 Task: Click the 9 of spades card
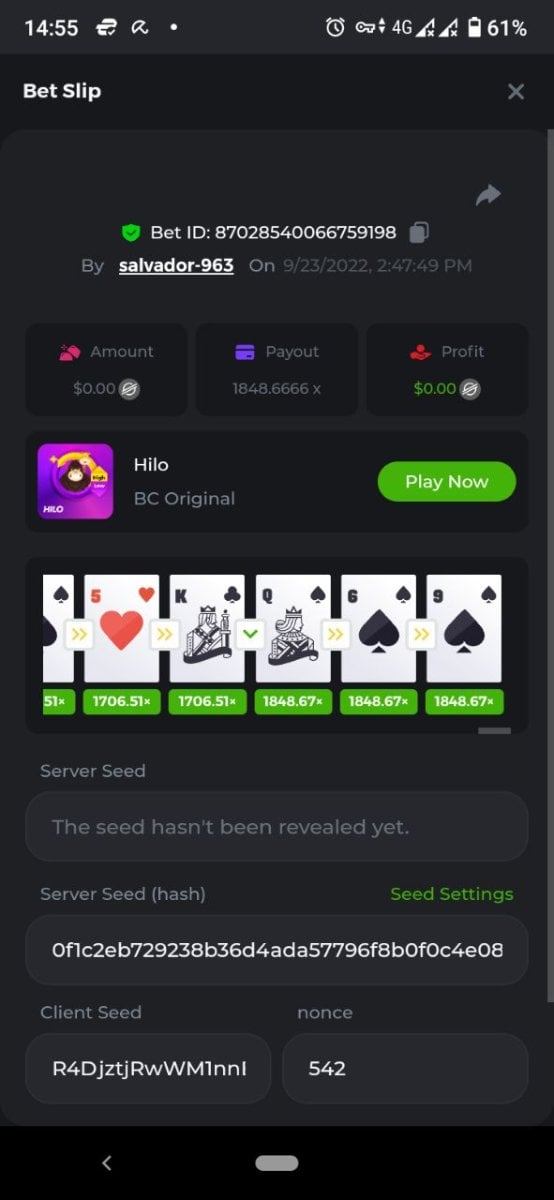click(x=464, y=628)
